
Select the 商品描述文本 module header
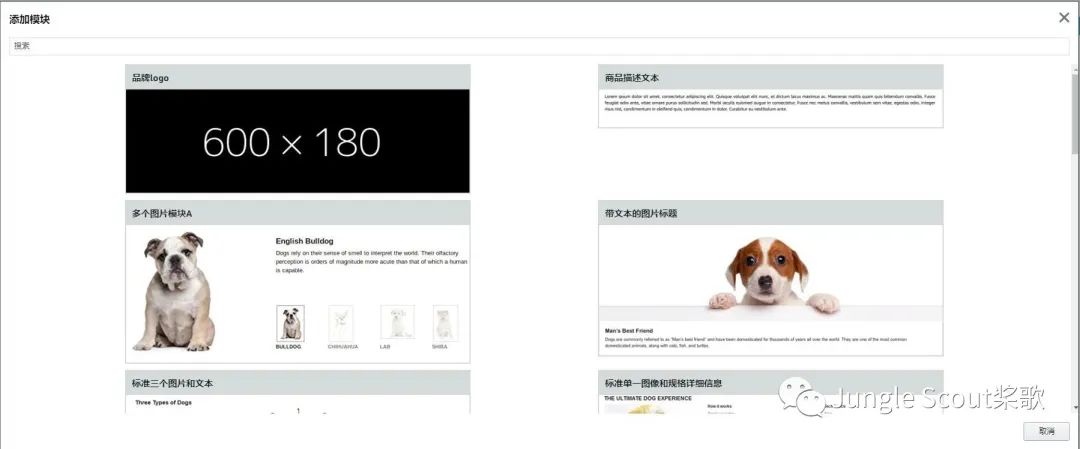coord(770,77)
